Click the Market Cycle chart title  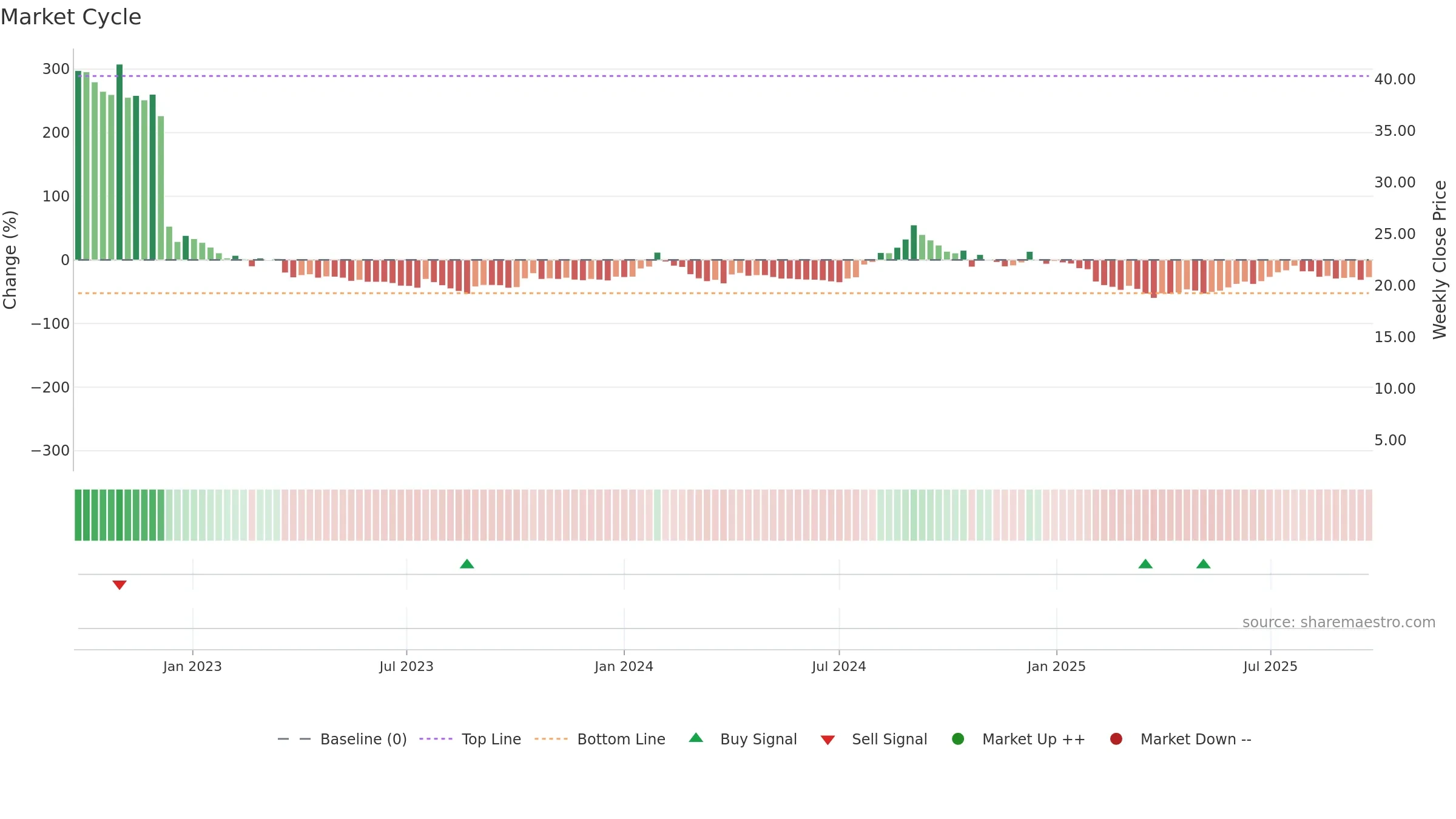[71, 17]
